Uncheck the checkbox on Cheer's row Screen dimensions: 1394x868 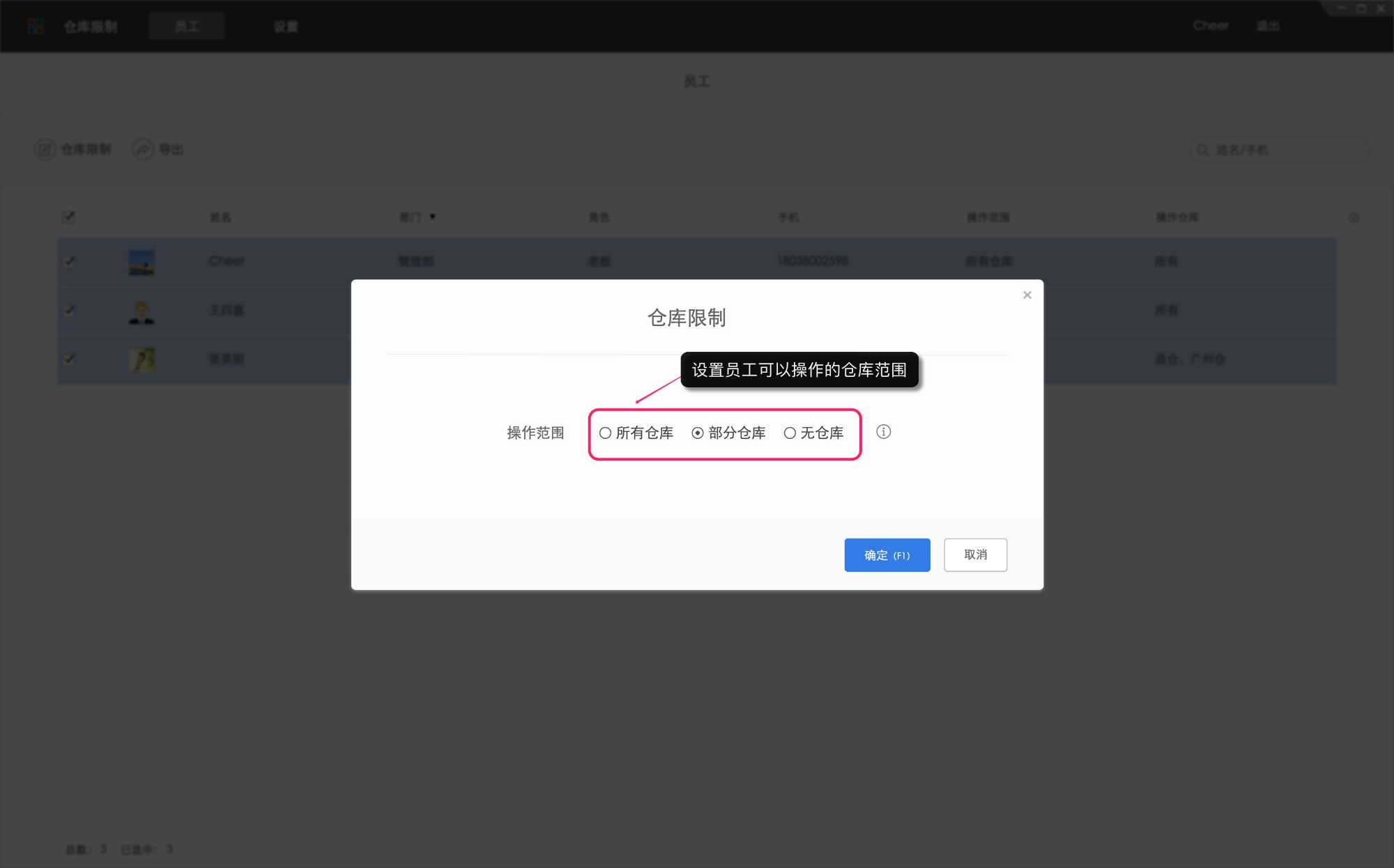tap(68, 262)
